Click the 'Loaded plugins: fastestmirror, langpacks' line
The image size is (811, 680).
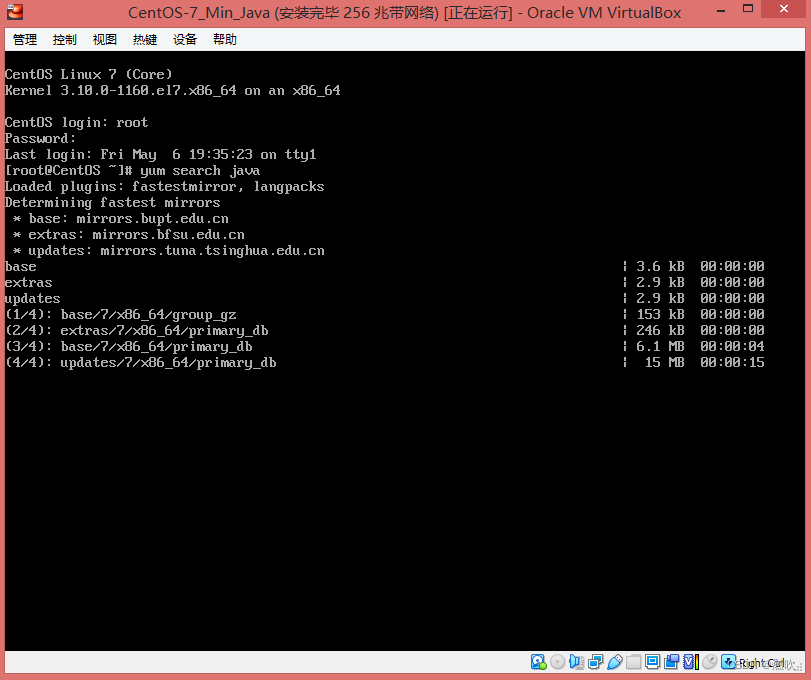point(164,187)
